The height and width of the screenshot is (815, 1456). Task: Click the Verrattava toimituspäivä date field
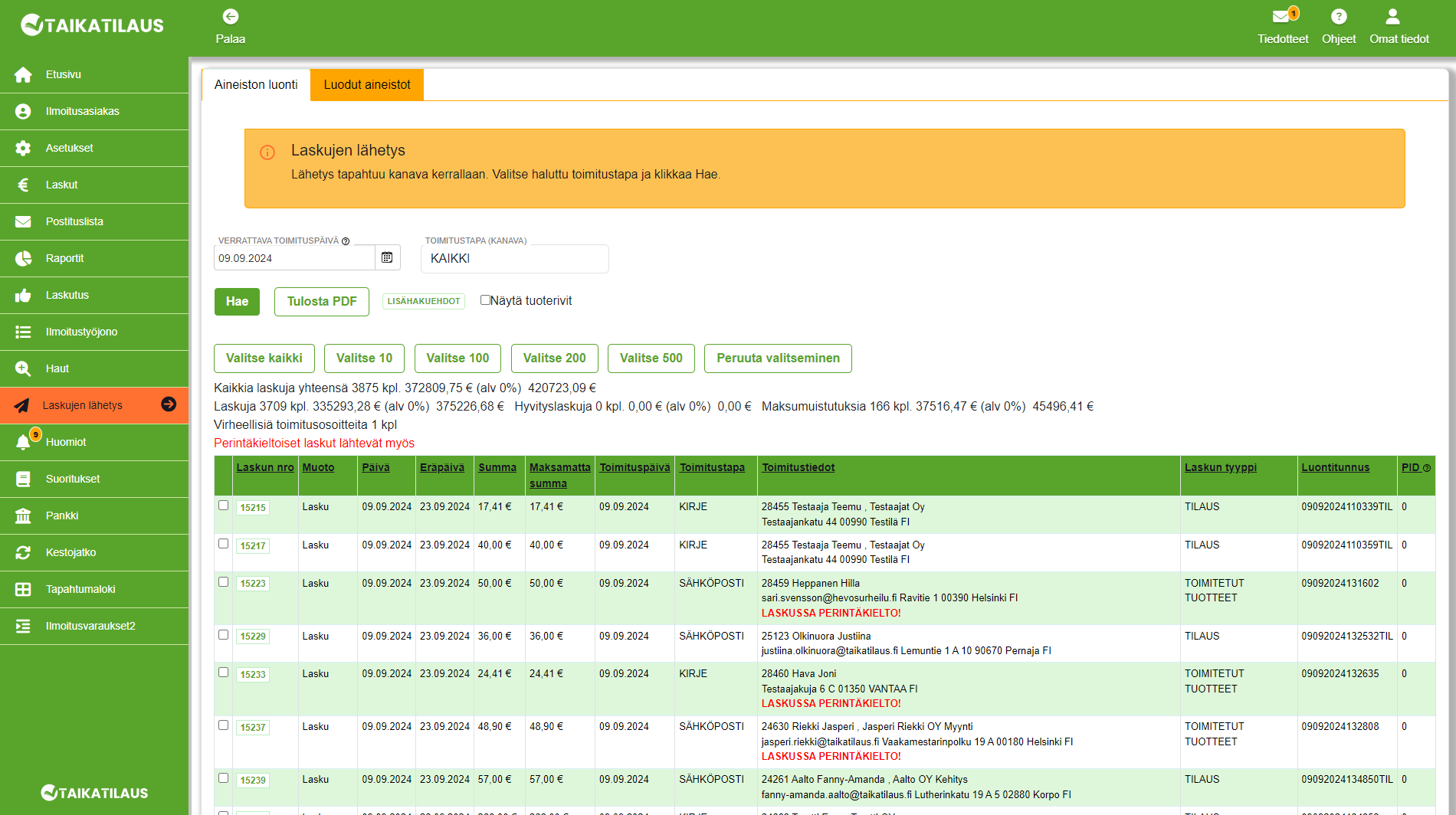pos(294,258)
